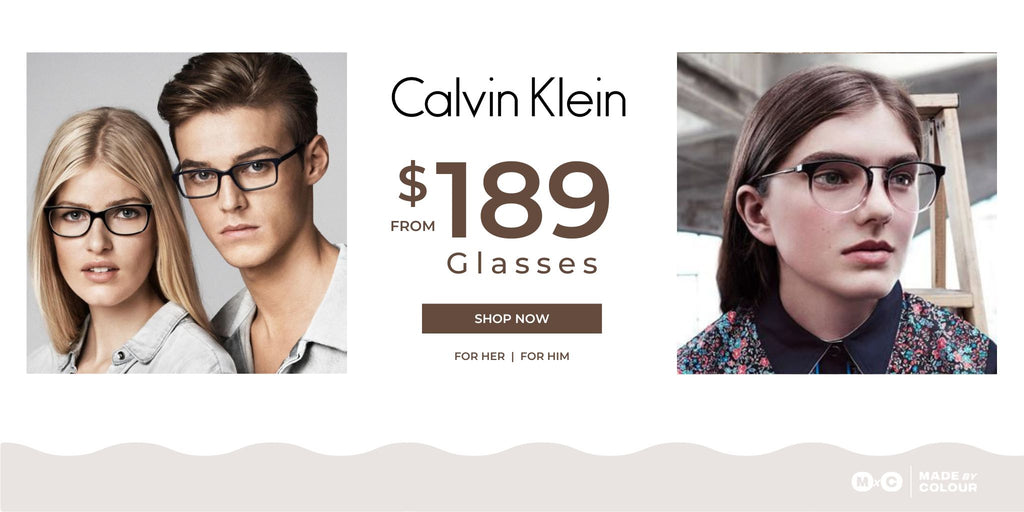Click the man's styled brown hair
This screenshot has height=512, width=1024.
point(240,91)
